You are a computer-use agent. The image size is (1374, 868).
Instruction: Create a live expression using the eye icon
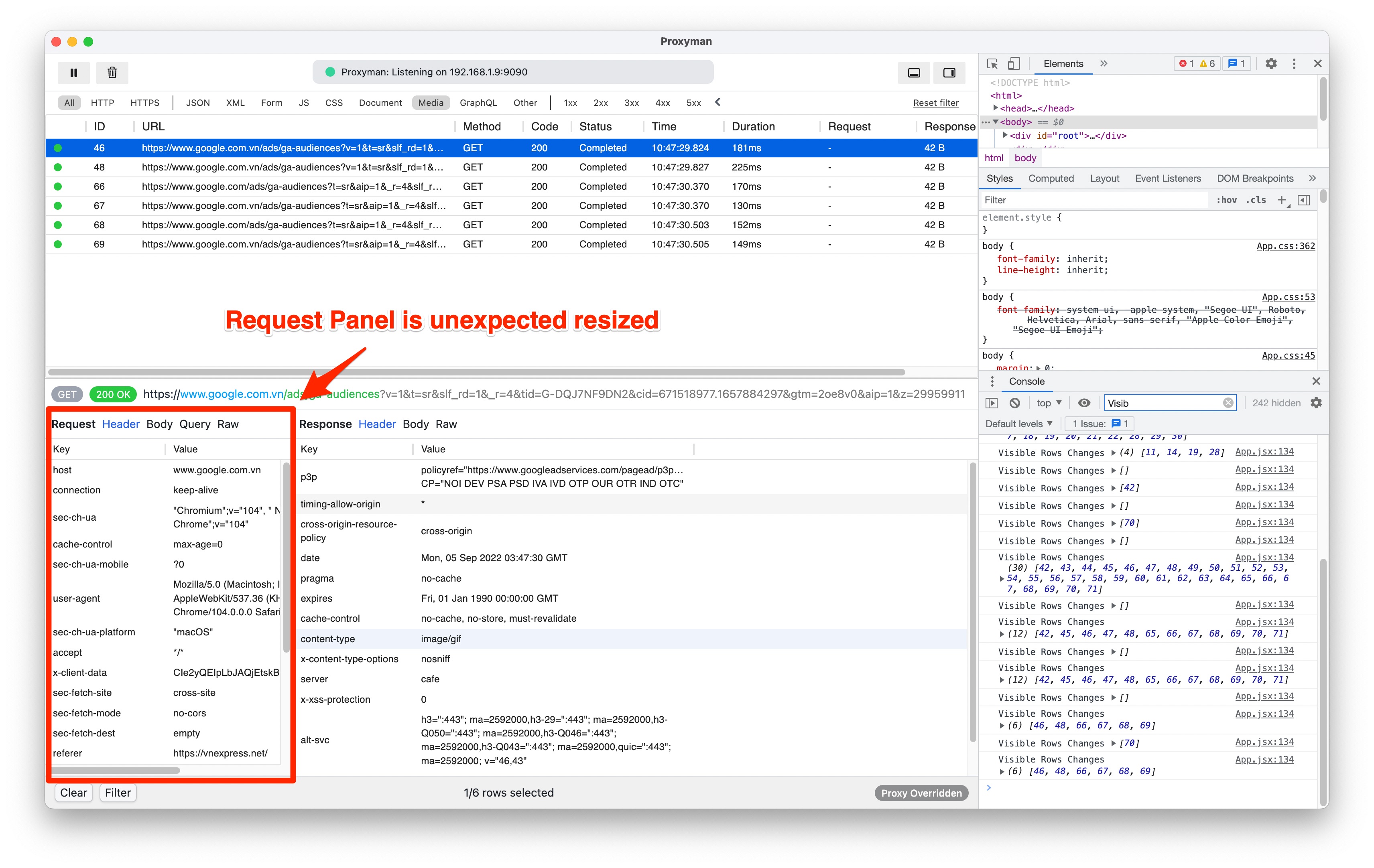[x=1084, y=403]
